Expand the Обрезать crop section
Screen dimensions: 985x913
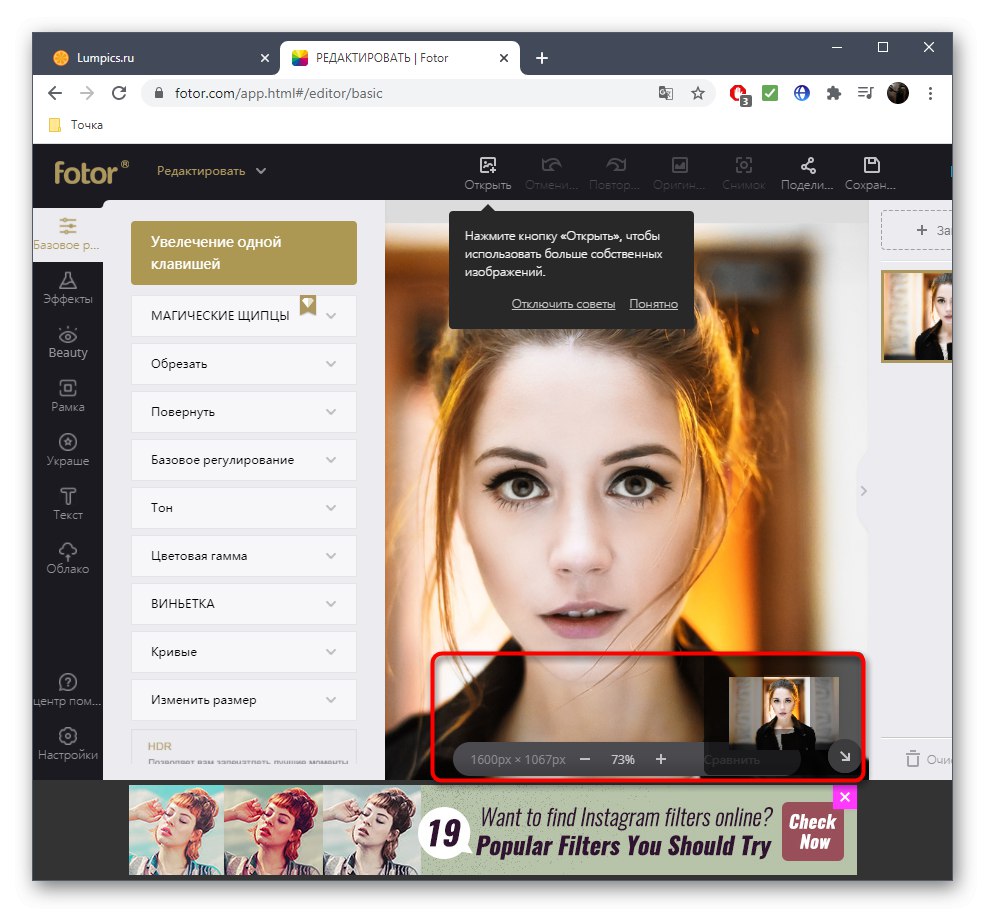click(x=244, y=364)
